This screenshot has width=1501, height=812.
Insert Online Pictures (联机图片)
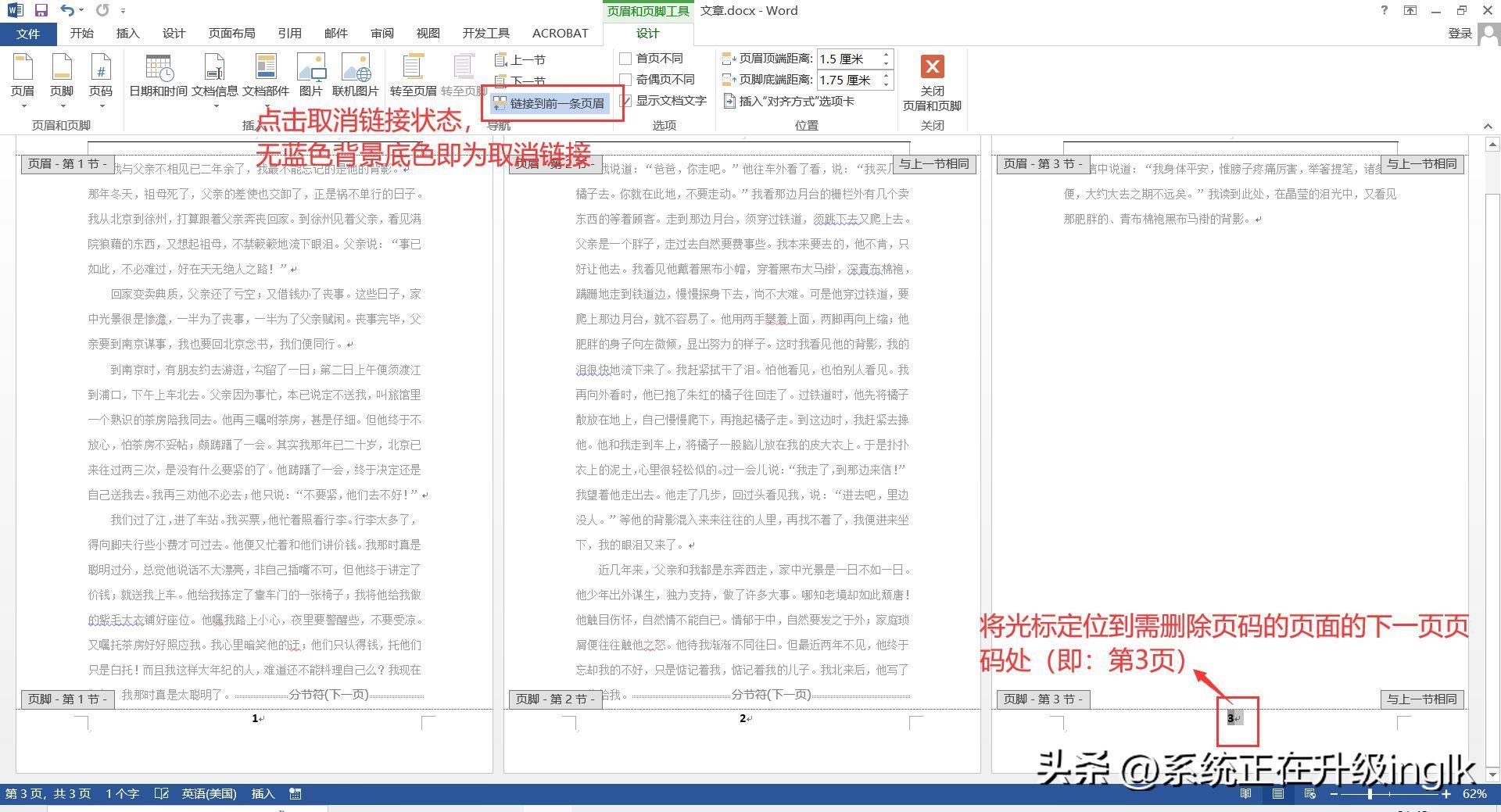click(x=356, y=76)
